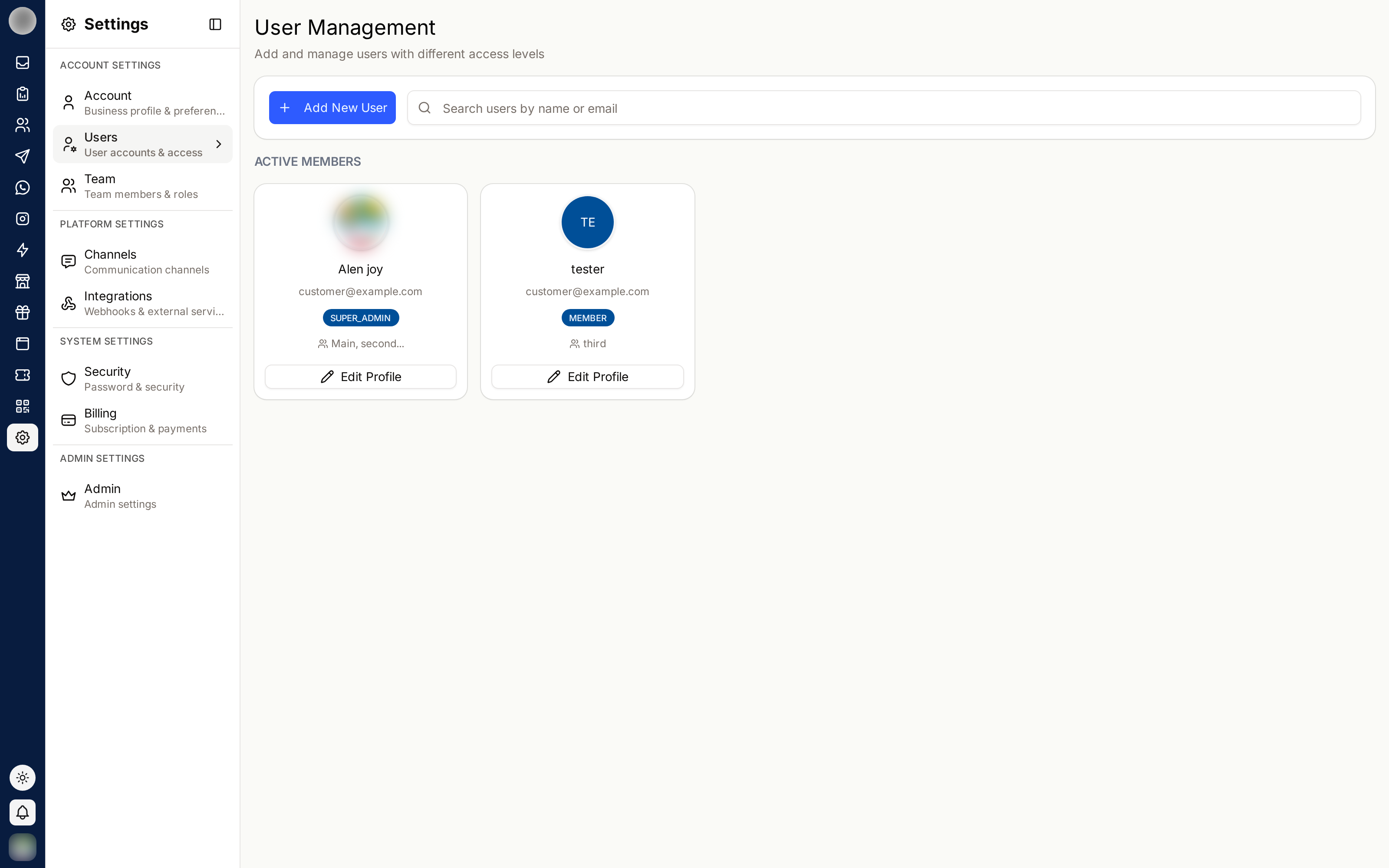Viewport: 1389px width, 868px height.
Task: Focus the search users input field
Action: pyautogui.click(x=884, y=108)
